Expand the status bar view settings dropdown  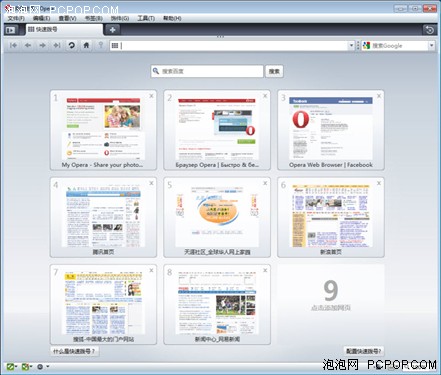[x=42, y=367]
